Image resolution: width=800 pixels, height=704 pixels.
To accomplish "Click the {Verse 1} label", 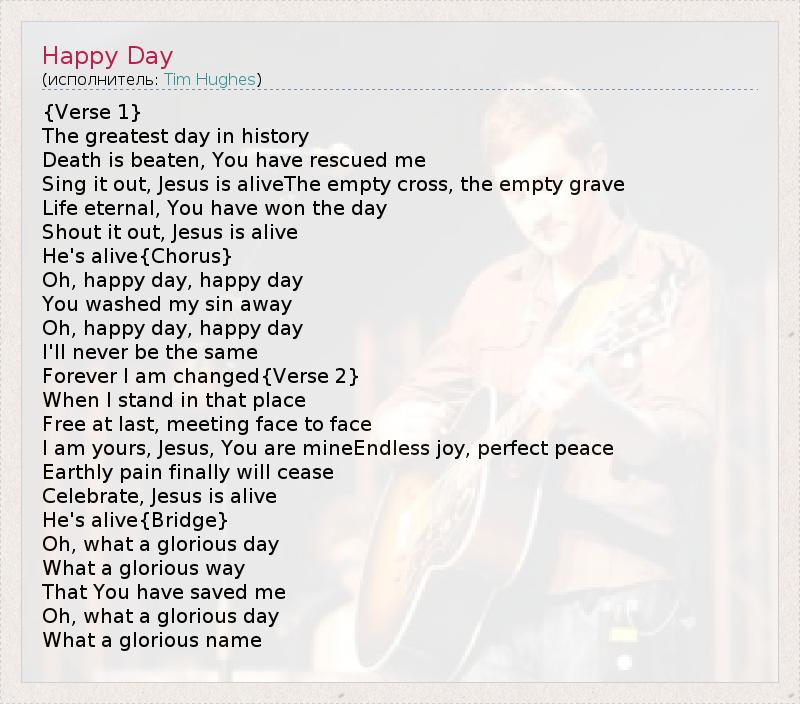I will (92, 112).
